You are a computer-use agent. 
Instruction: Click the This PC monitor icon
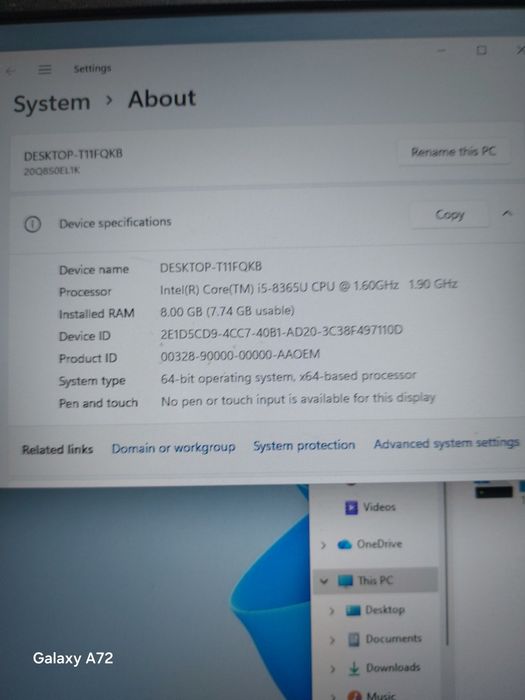point(346,581)
